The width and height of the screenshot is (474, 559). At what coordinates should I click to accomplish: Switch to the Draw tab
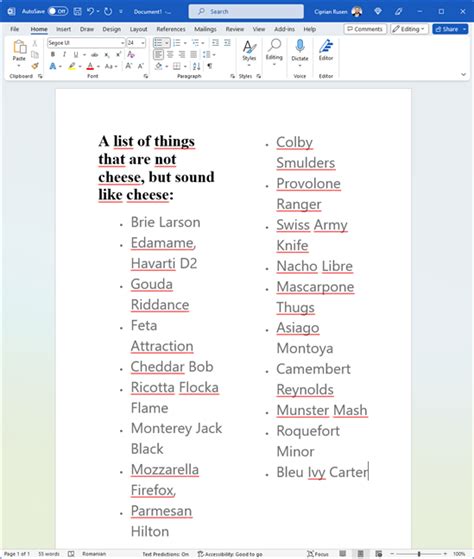(x=87, y=29)
